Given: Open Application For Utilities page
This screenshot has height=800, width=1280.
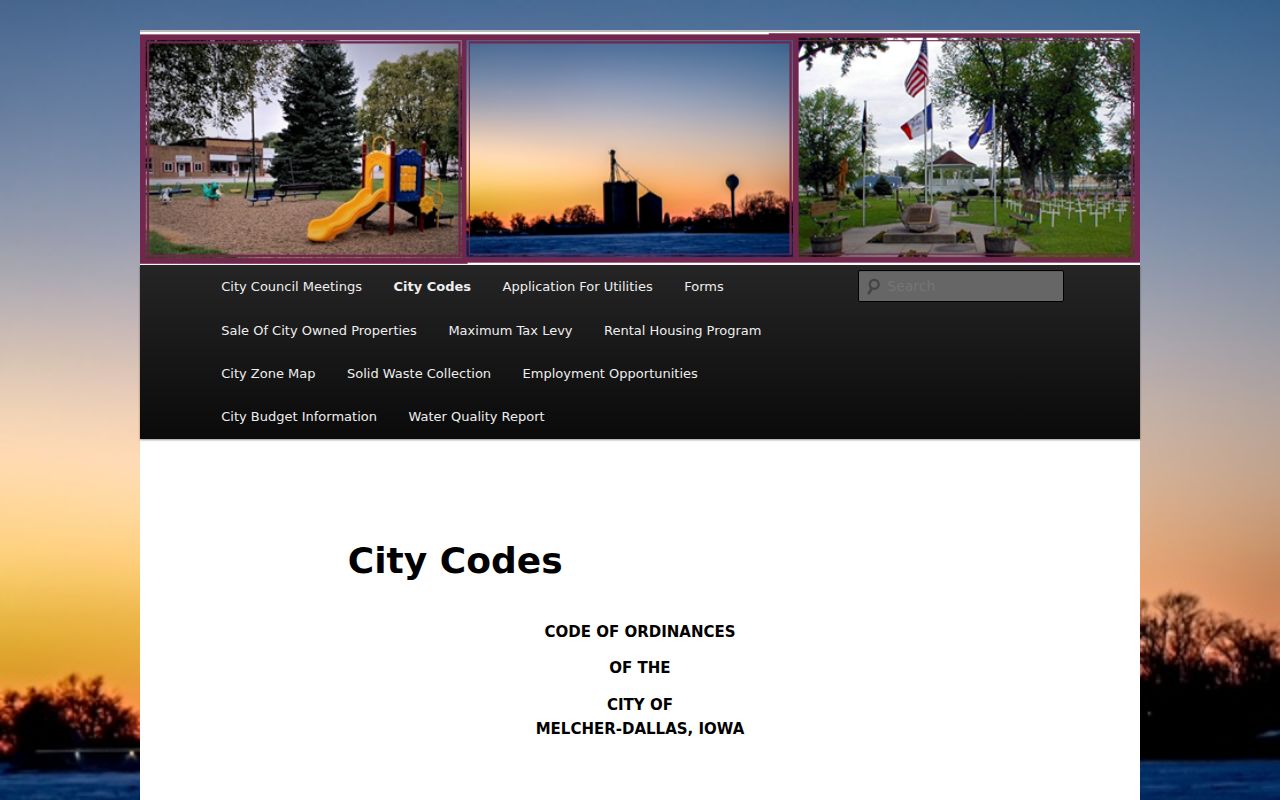Looking at the screenshot, I should (577, 286).
